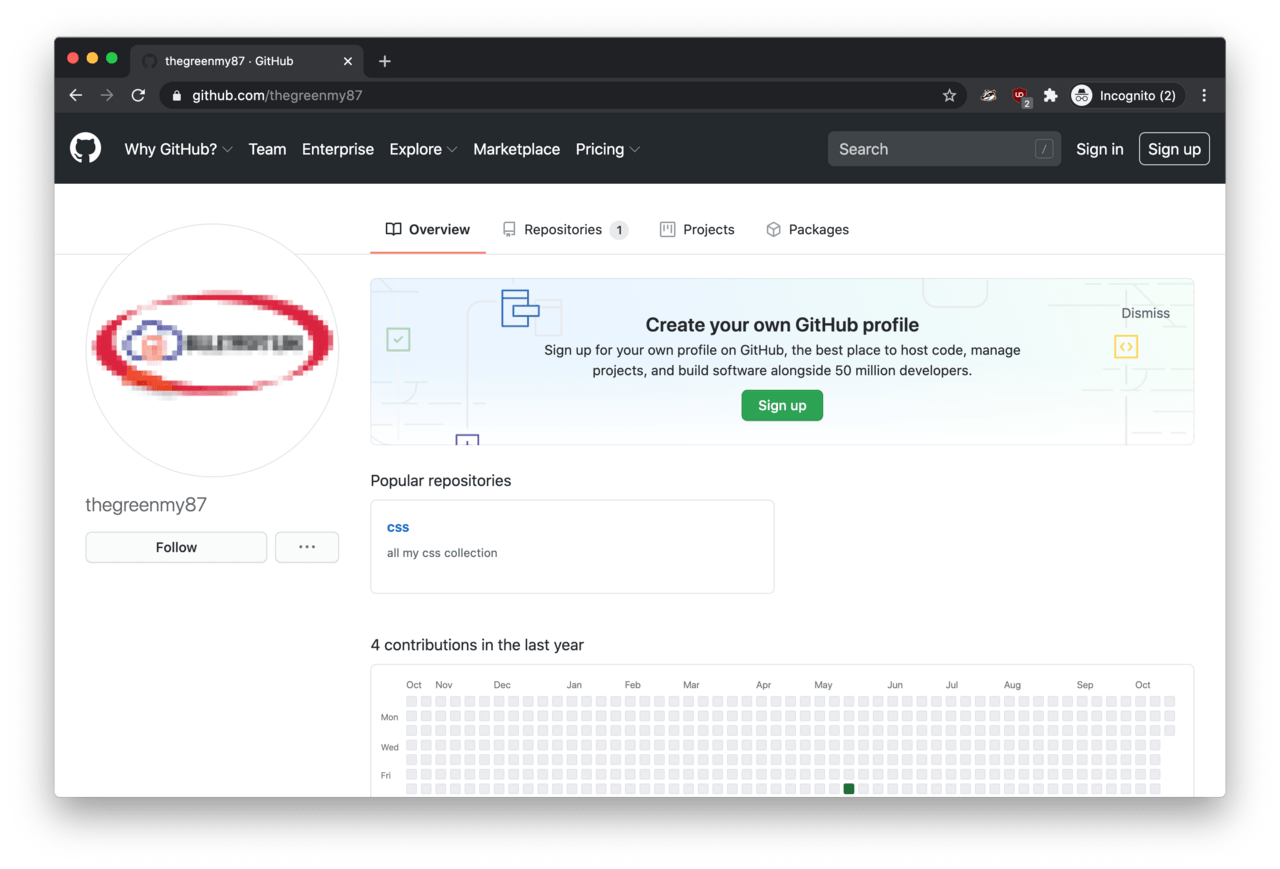Click the dark green contribution square in May
Screen dimensions: 1280x869
[849, 789]
